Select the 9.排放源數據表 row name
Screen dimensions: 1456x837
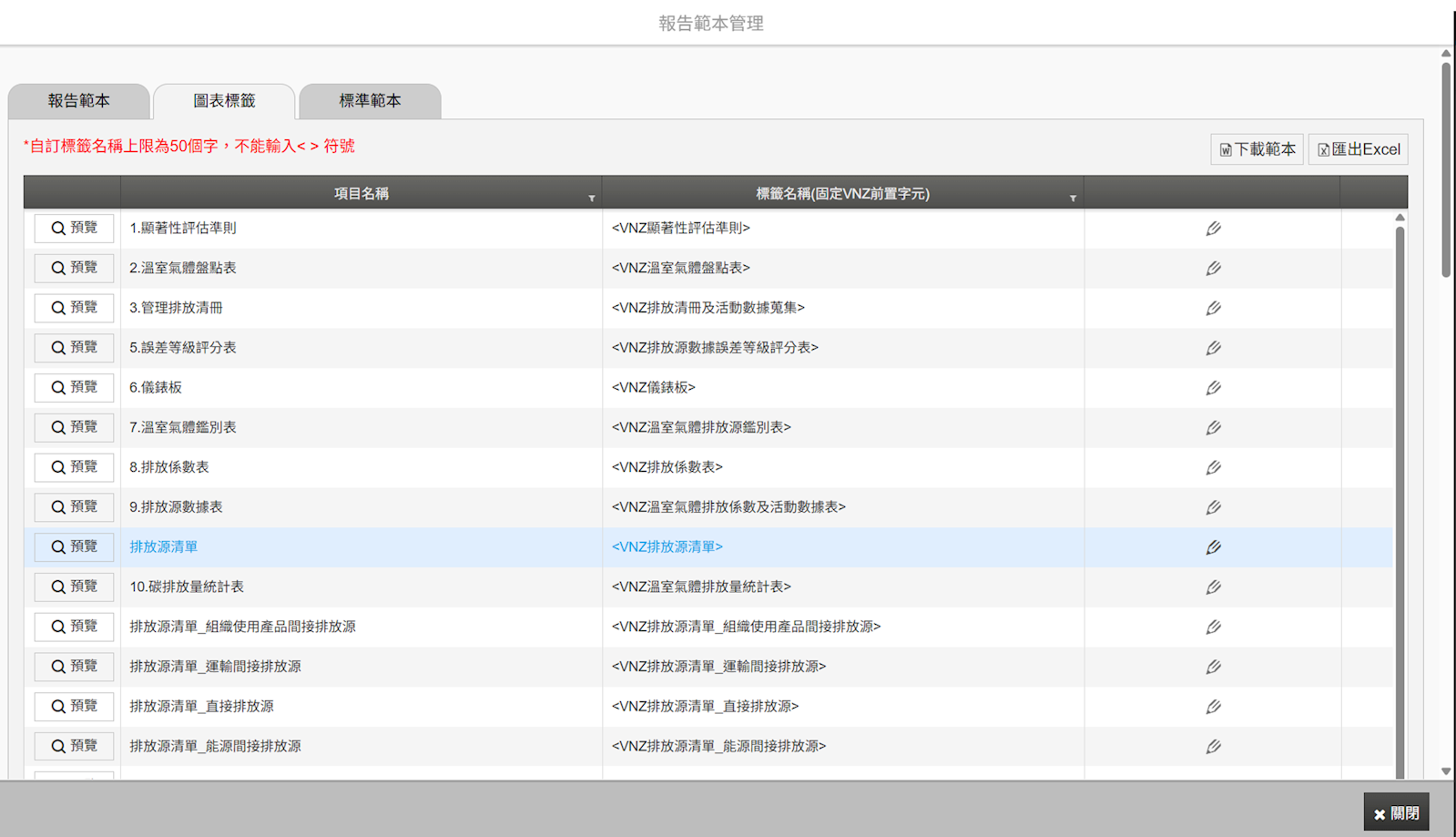coord(176,507)
